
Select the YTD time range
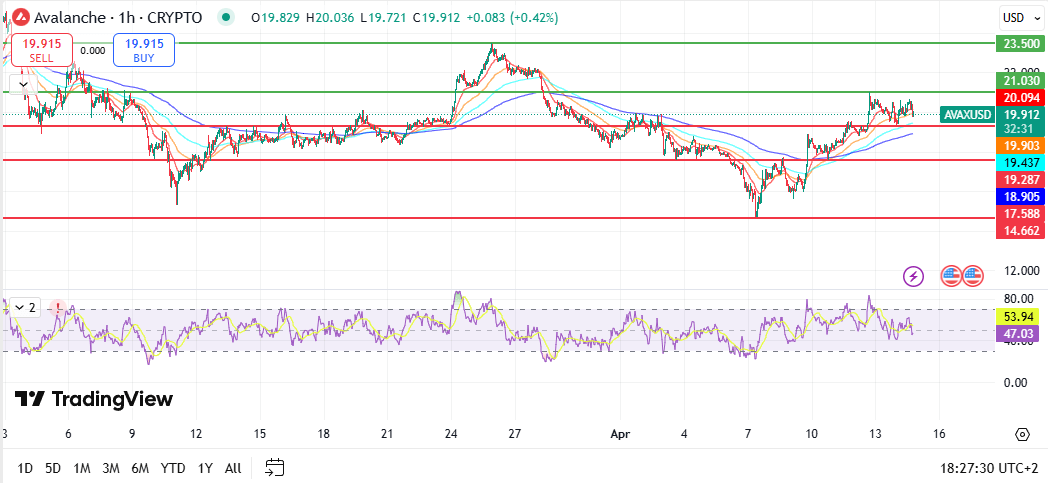tap(173, 467)
